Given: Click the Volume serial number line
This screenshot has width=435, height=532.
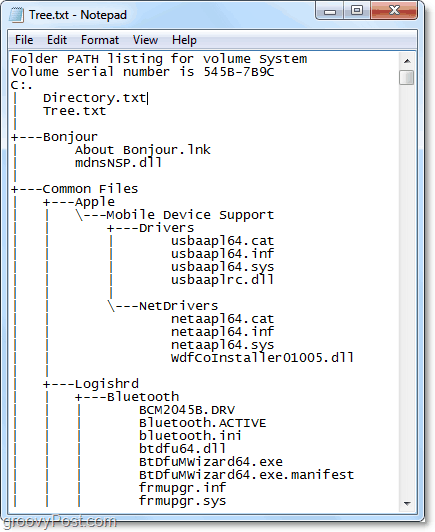Looking at the screenshot, I should 143,72.
